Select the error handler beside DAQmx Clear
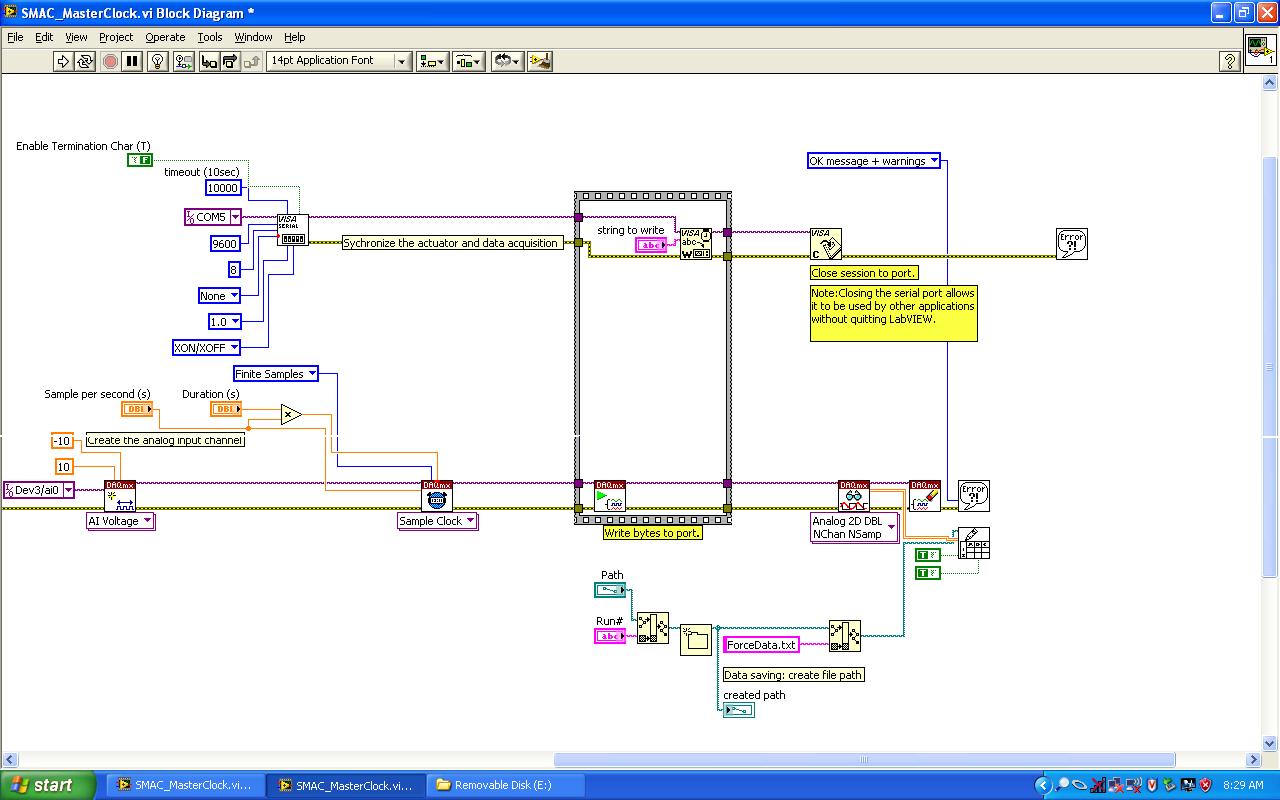The width and height of the screenshot is (1280, 800). [974, 496]
